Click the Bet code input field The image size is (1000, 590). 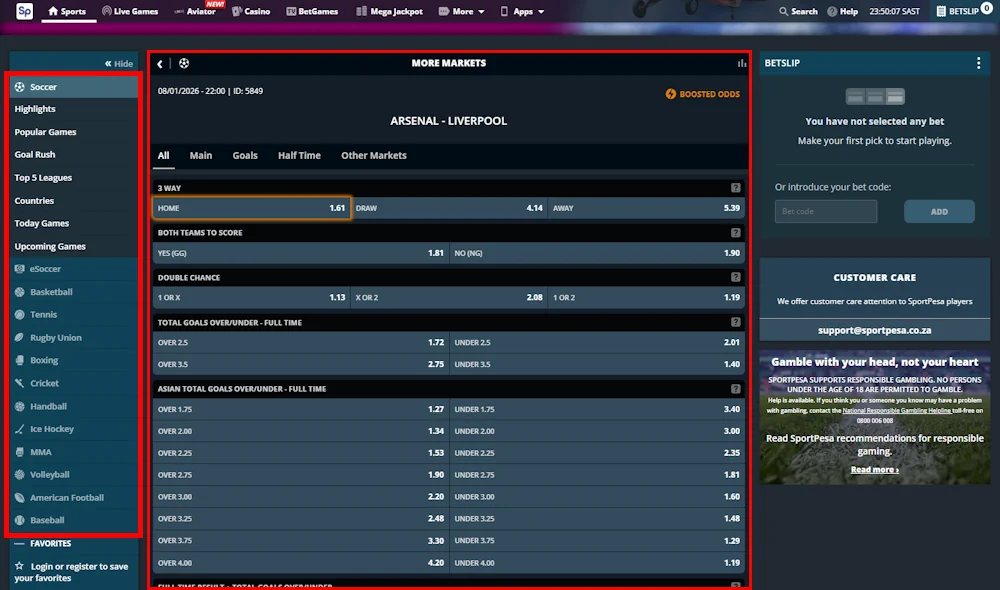tap(826, 211)
